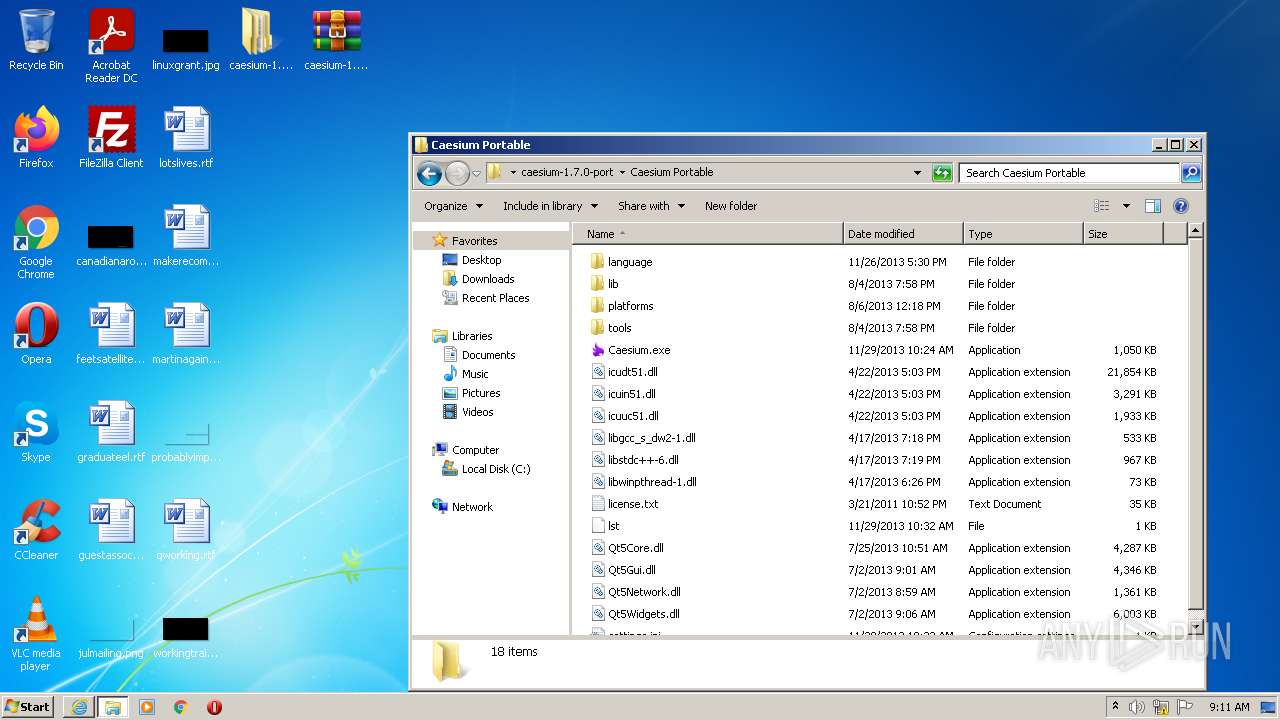Open Opera browser desktop shortcut
The image size is (1280, 720).
point(36,334)
